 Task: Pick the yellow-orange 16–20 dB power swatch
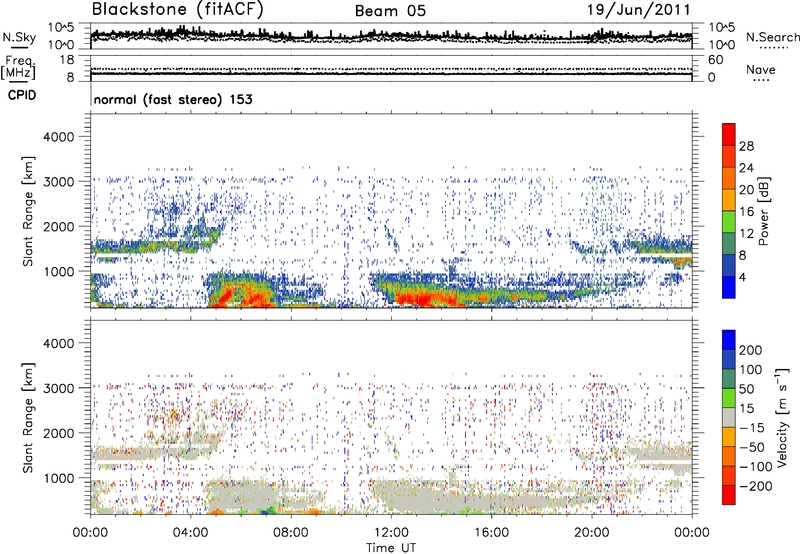coord(729,200)
